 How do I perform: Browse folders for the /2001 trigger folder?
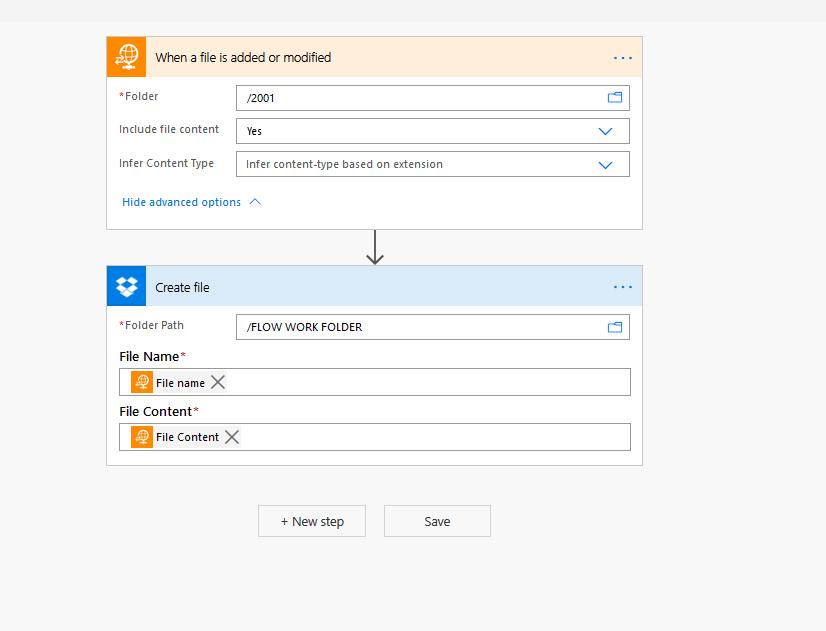coord(615,98)
